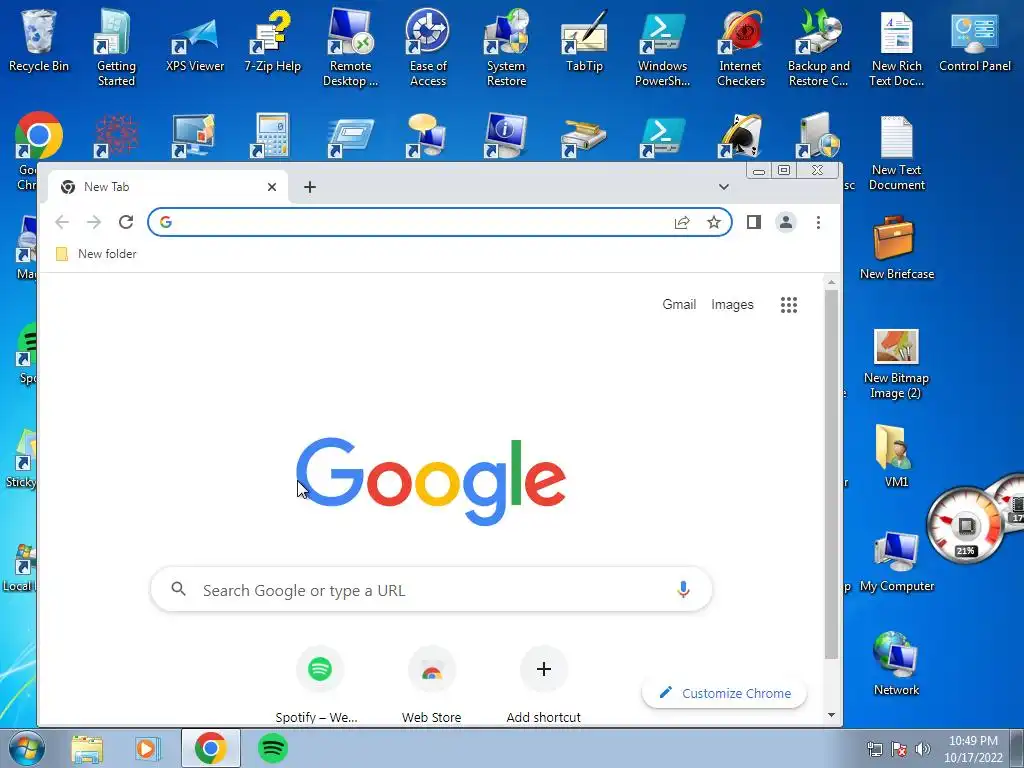Image resolution: width=1024 pixels, height=768 pixels.
Task: Open the Windows Start menu
Action: pyautogui.click(x=27, y=748)
